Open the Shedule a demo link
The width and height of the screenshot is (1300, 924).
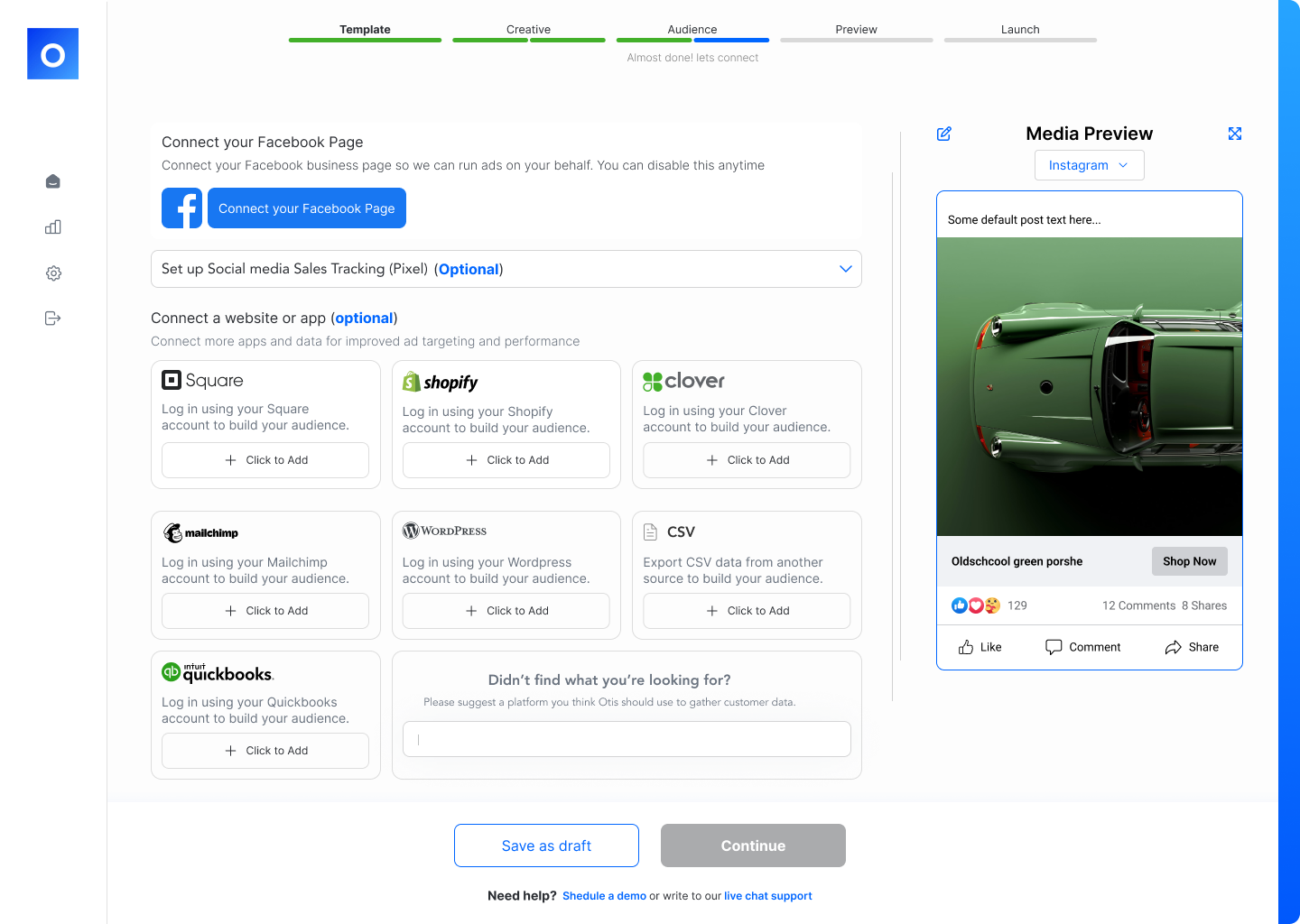[604, 896]
